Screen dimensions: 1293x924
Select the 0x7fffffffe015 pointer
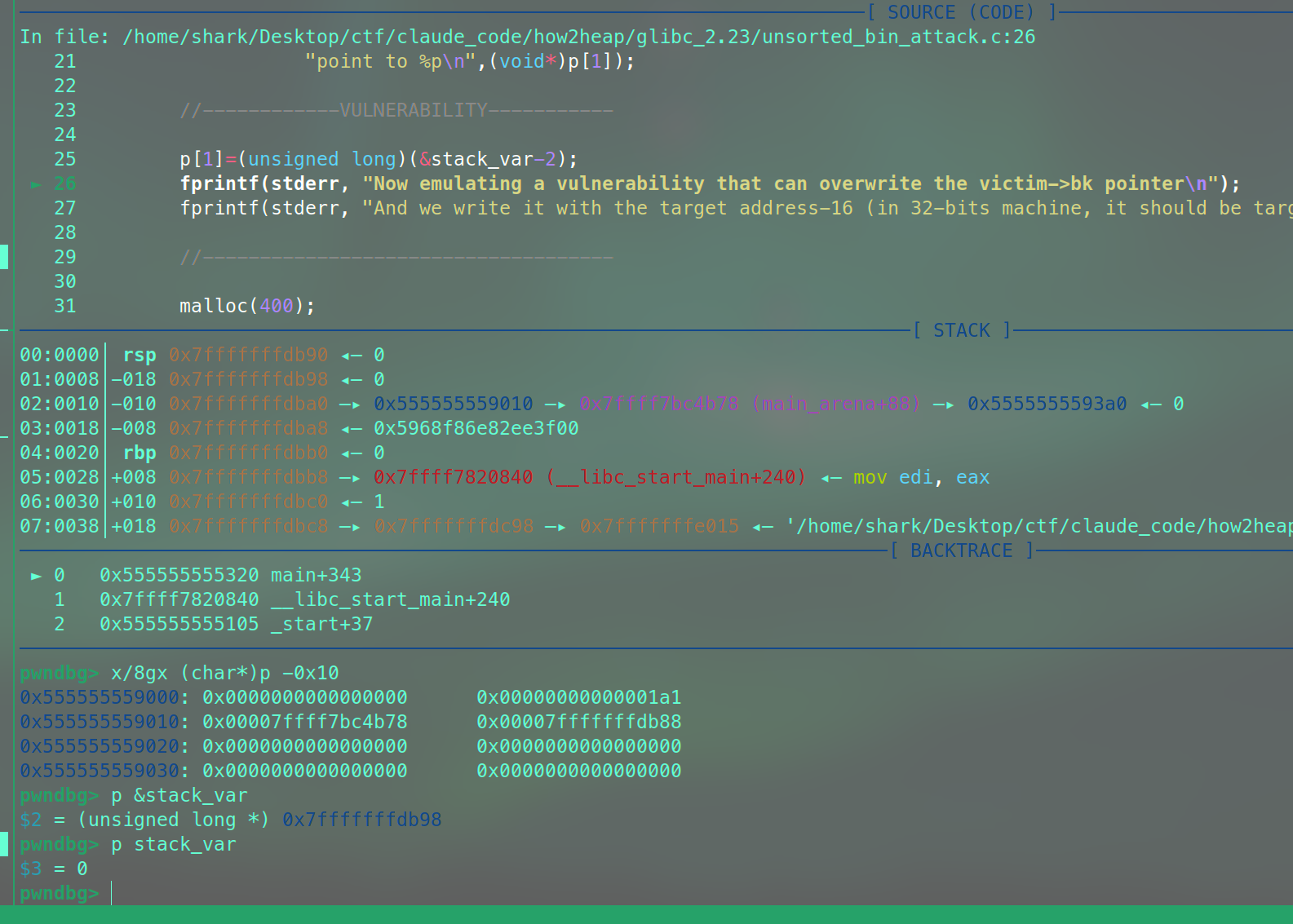659,526
